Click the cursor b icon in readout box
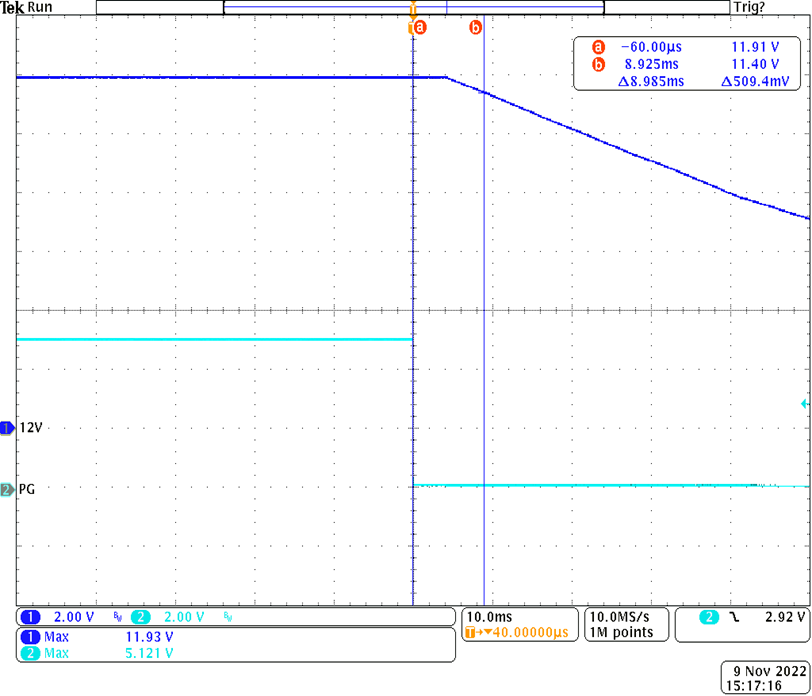The height and width of the screenshot is (696, 812). tap(598, 65)
